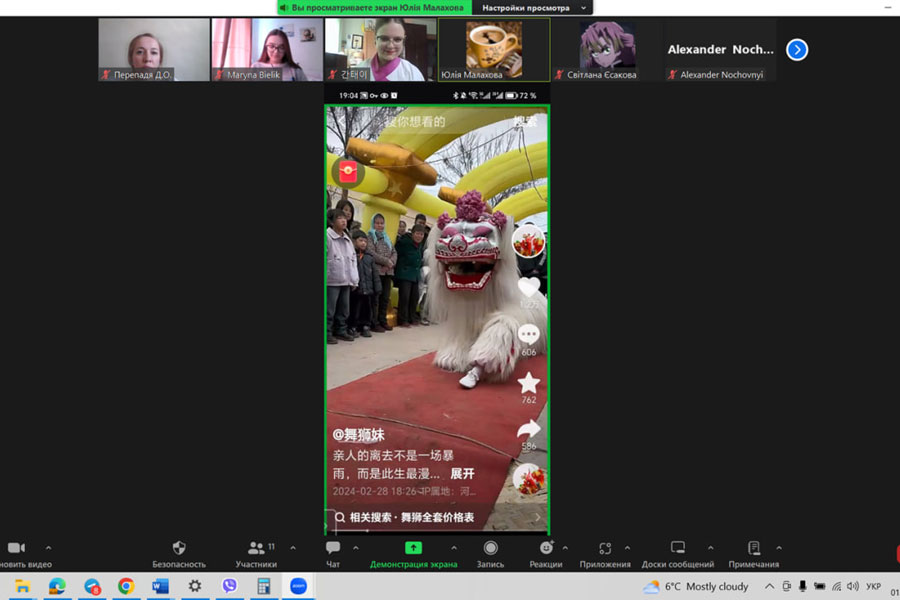Image resolution: width=900 pixels, height=600 pixels.
Task: Expand the arrow next to Чат
Action: click(356, 548)
